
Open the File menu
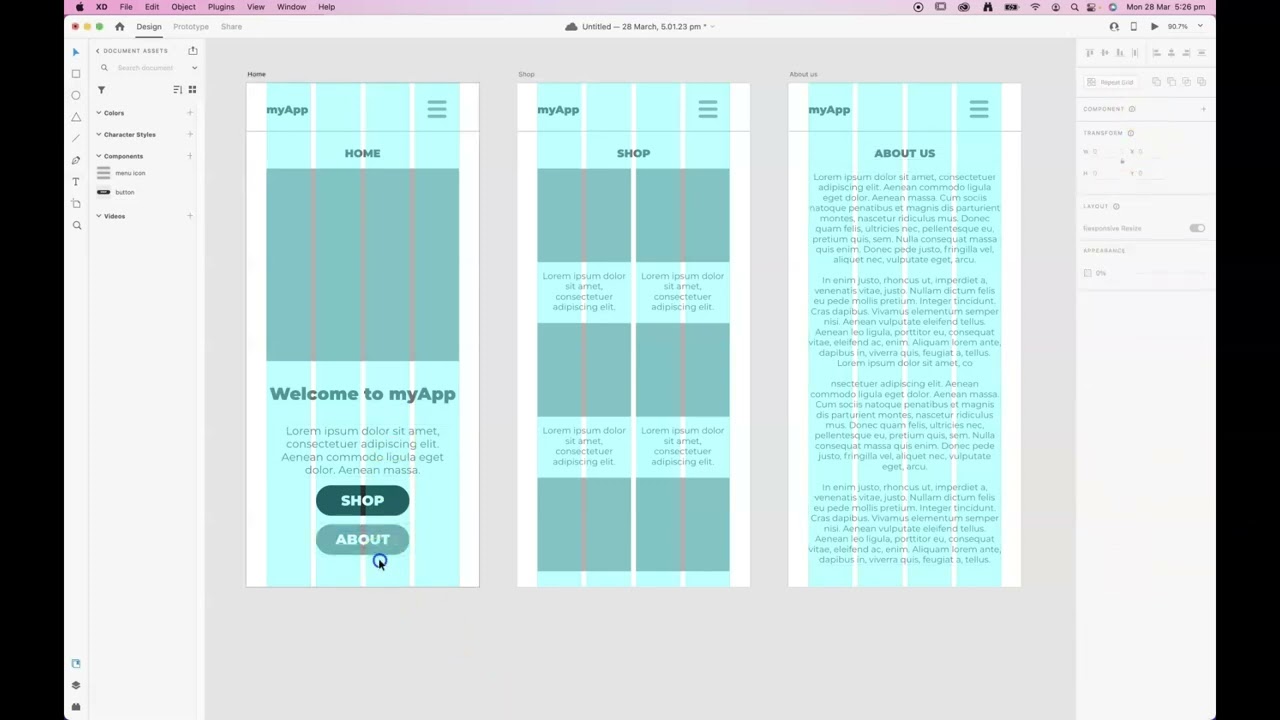[x=126, y=7]
